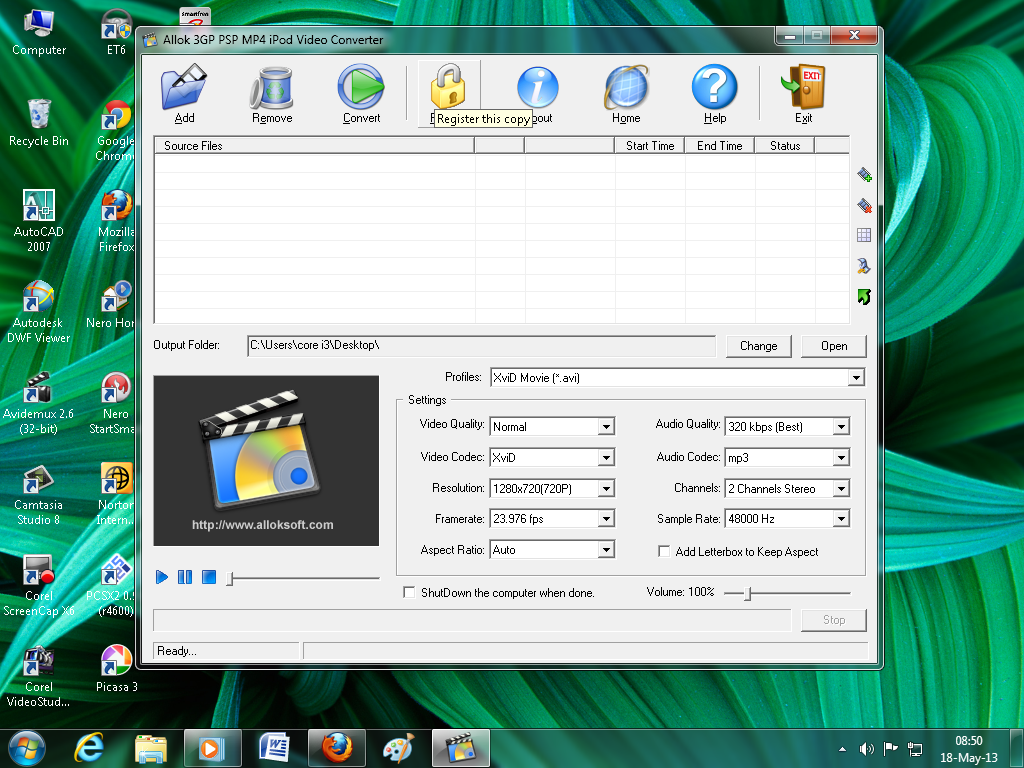This screenshot has height=768, width=1024.
Task: Open the Sample Rate dropdown
Action: [x=841, y=519]
